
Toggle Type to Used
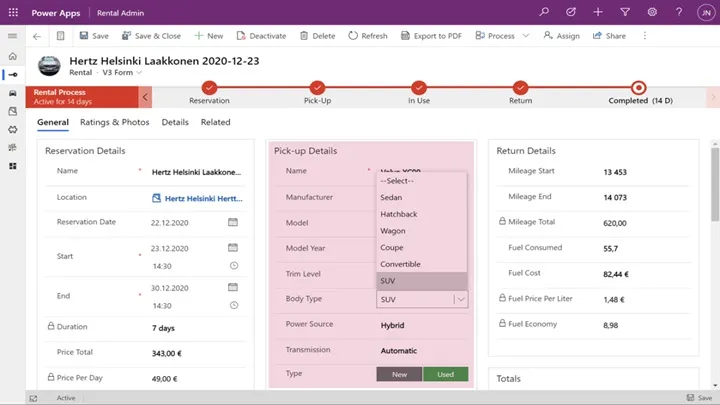point(445,374)
